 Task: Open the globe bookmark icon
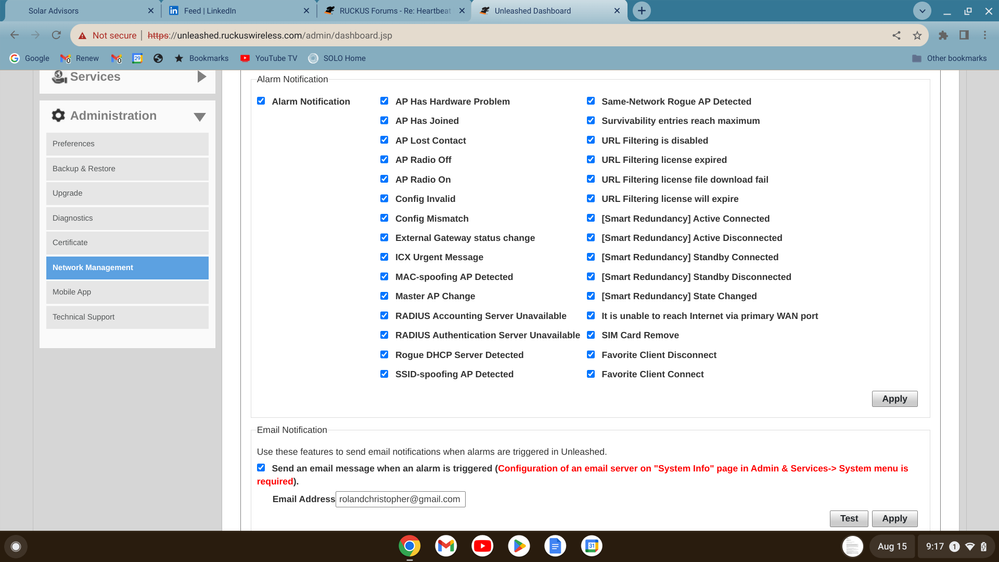pos(158,58)
